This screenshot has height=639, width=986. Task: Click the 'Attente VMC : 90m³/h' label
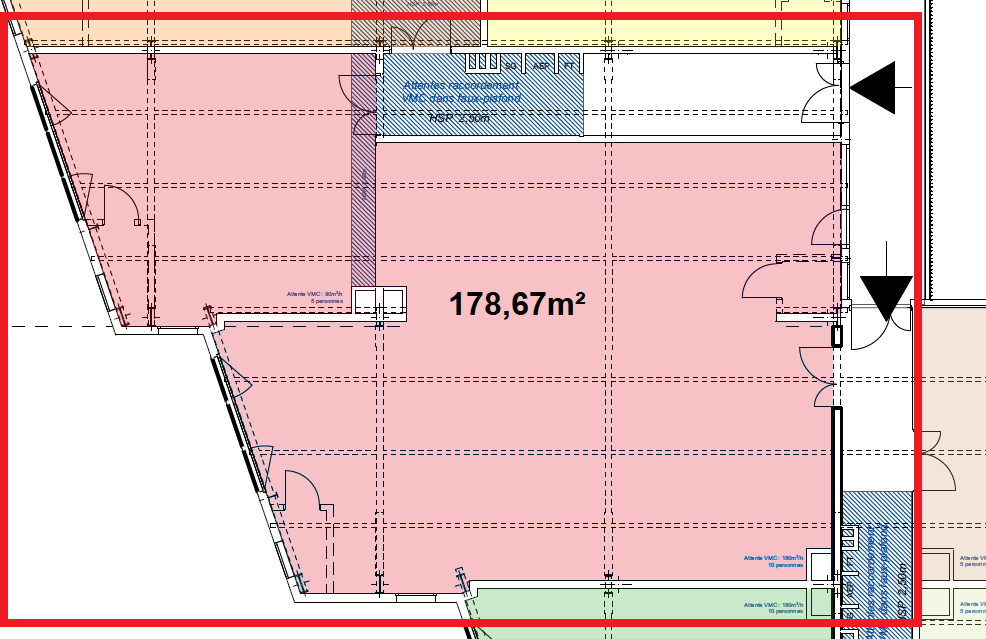point(315,296)
